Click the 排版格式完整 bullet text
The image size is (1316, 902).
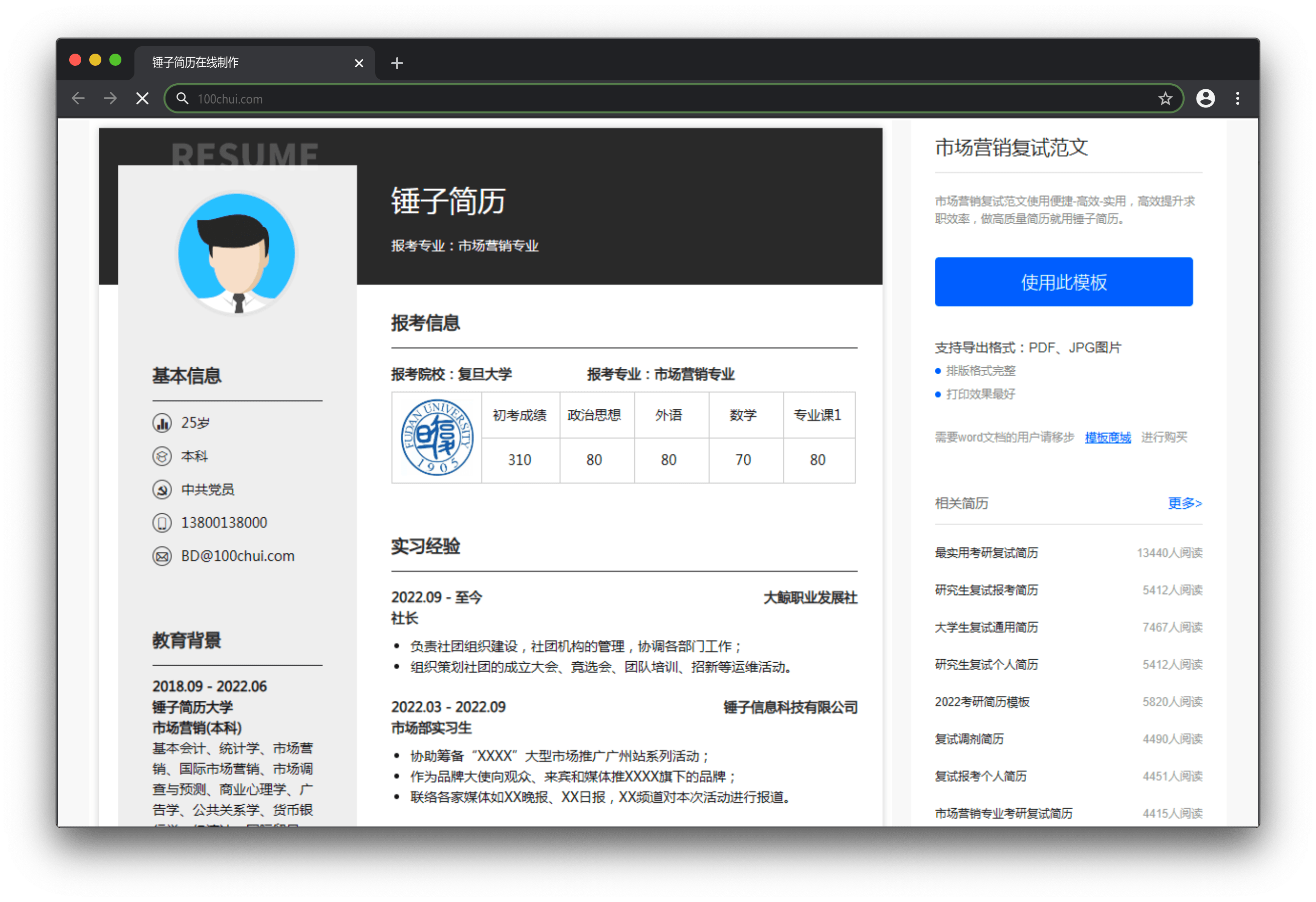pos(981,371)
